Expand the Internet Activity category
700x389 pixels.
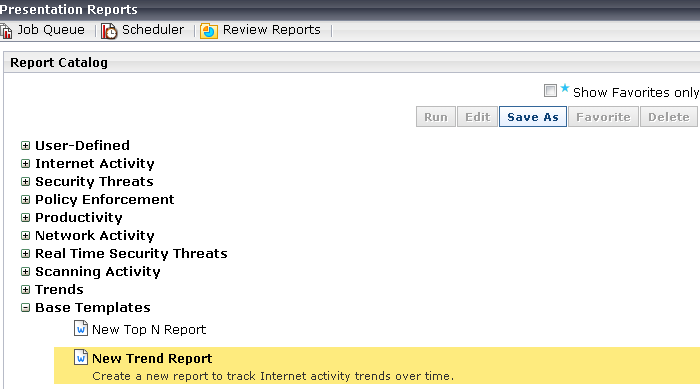coord(25,163)
